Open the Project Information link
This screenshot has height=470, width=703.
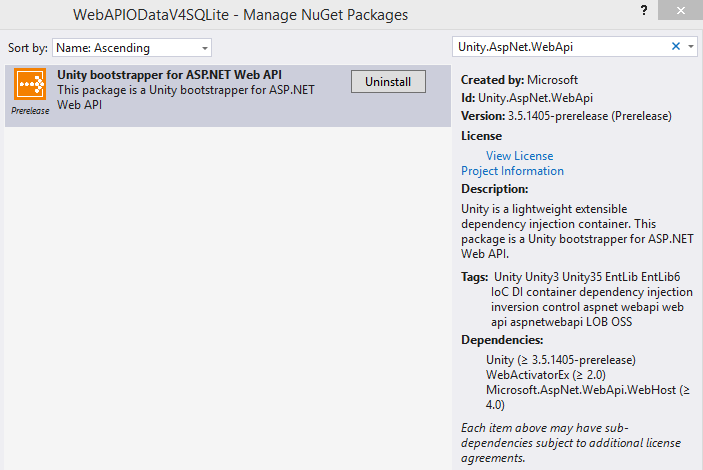click(512, 171)
